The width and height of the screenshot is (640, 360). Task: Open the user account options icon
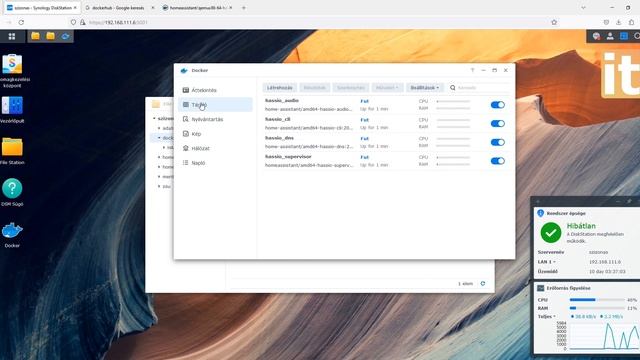pyautogui.click(x=610, y=36)
